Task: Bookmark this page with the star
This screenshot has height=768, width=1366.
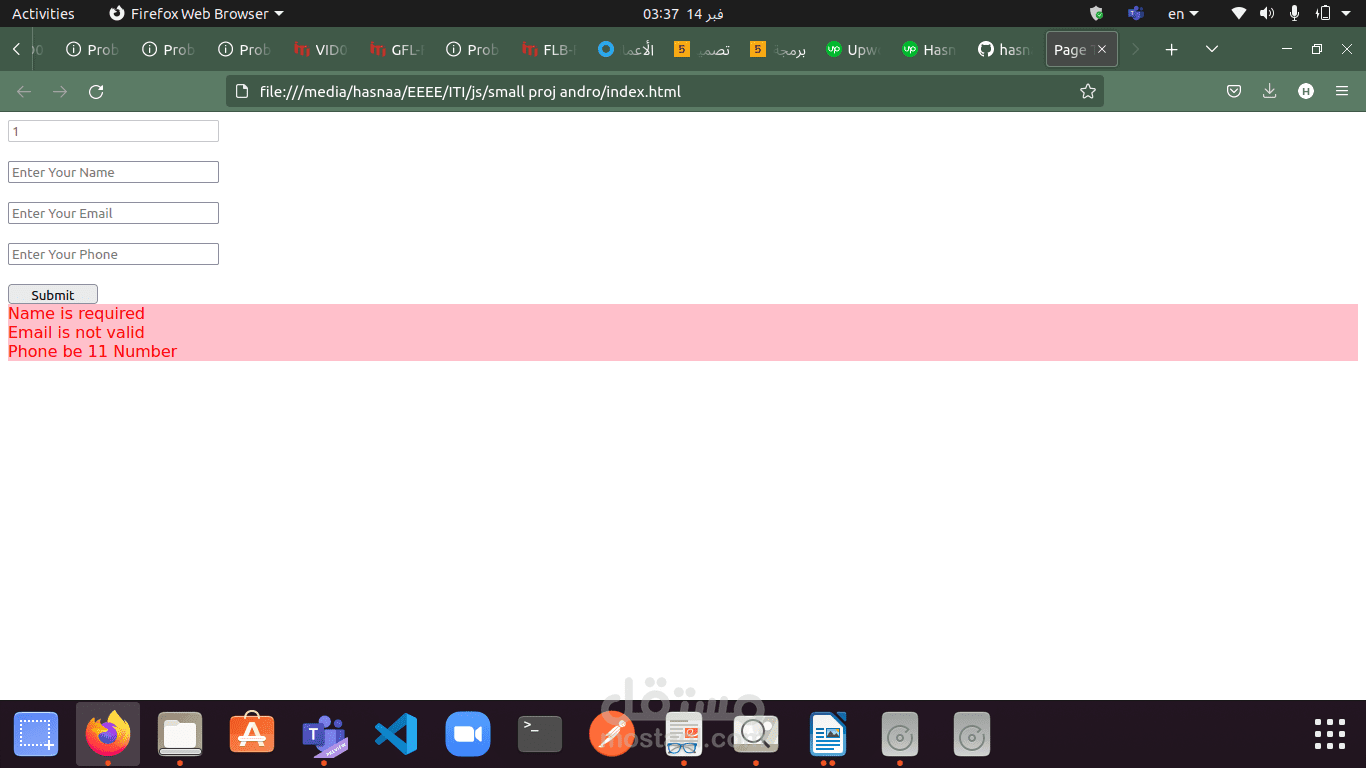Action: [1088, 92]
